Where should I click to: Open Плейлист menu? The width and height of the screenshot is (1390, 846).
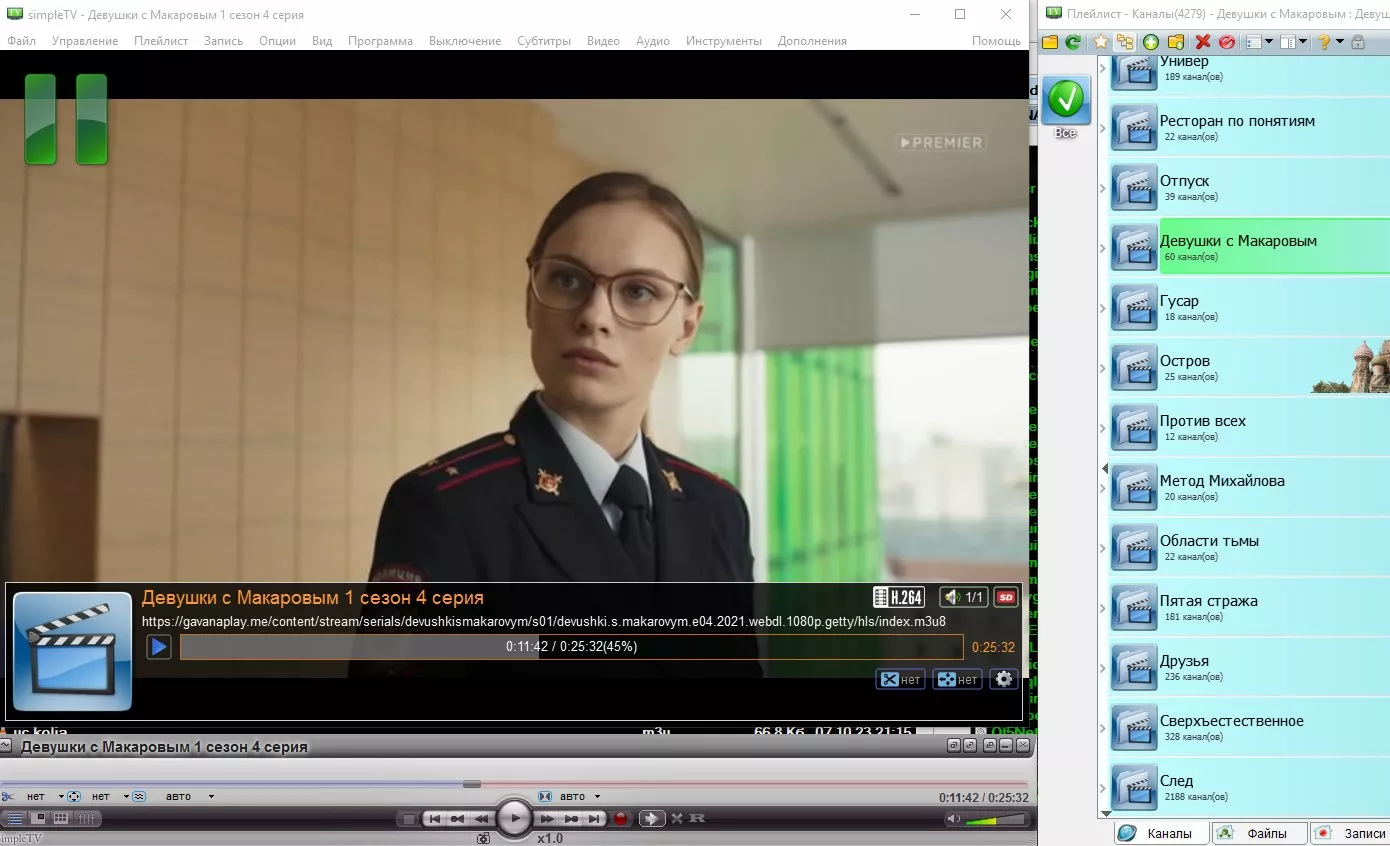161,41
